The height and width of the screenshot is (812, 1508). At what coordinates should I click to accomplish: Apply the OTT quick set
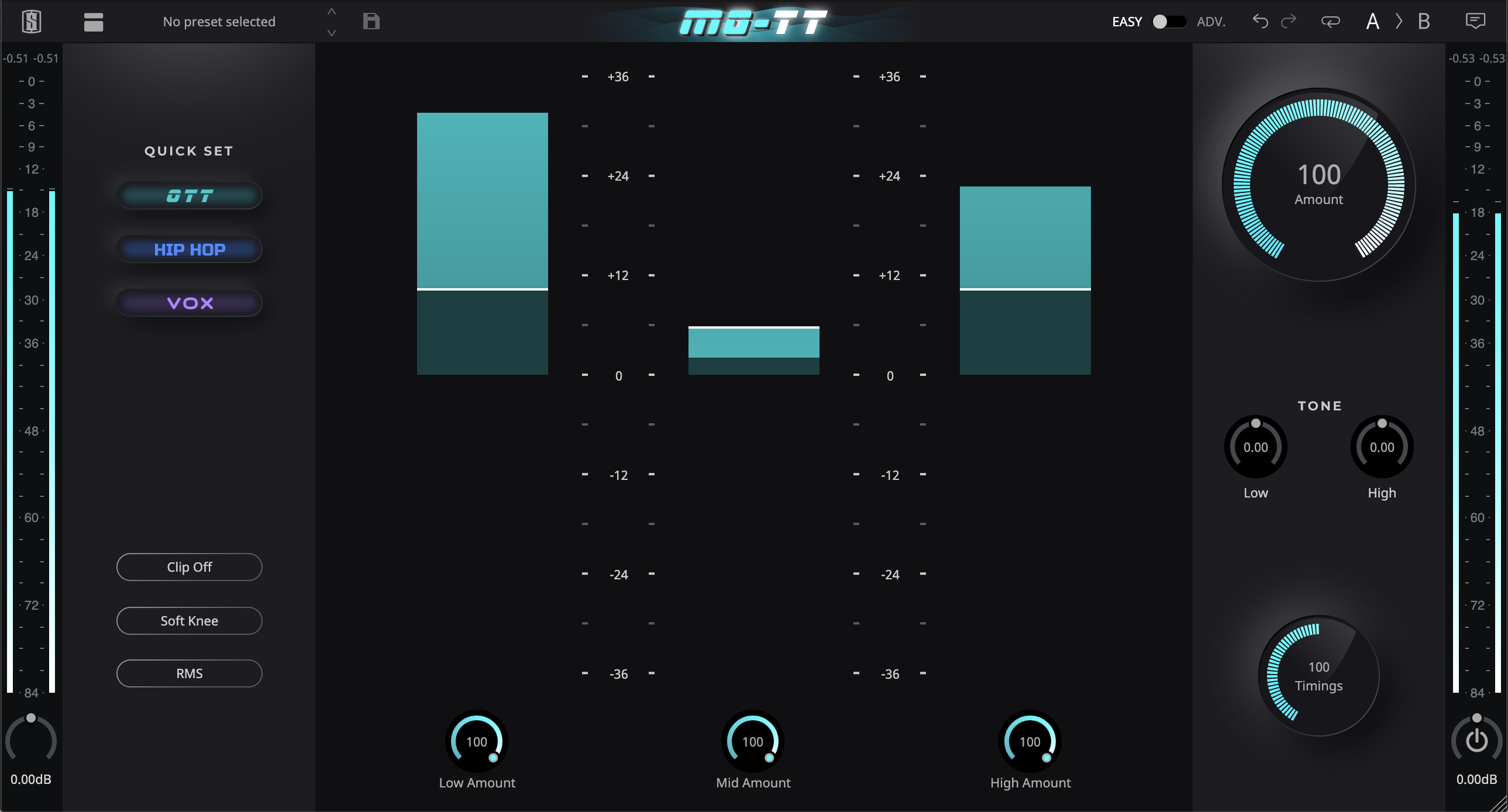pos(189,196)
